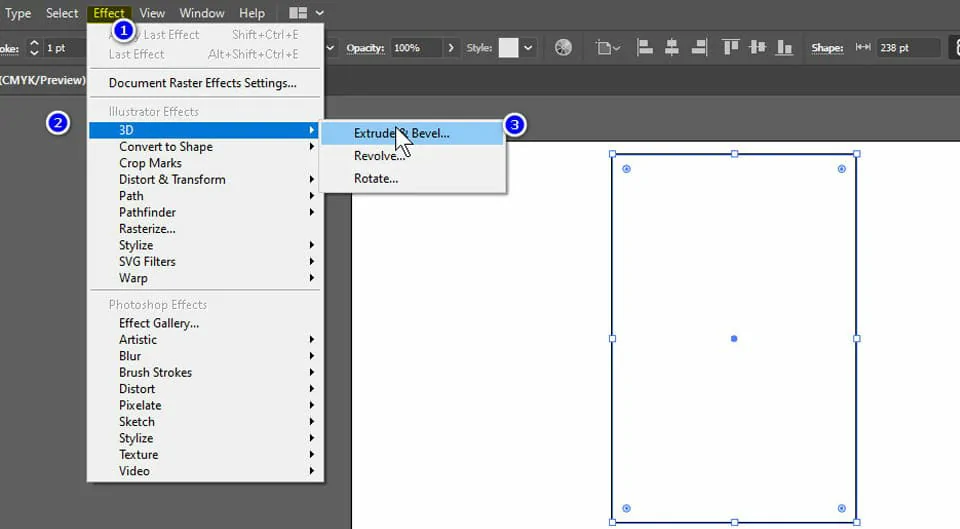This screenshot has width=960, height=529.
Task: Click Vertical Align Top icon
Action: (x=730, y=48)
